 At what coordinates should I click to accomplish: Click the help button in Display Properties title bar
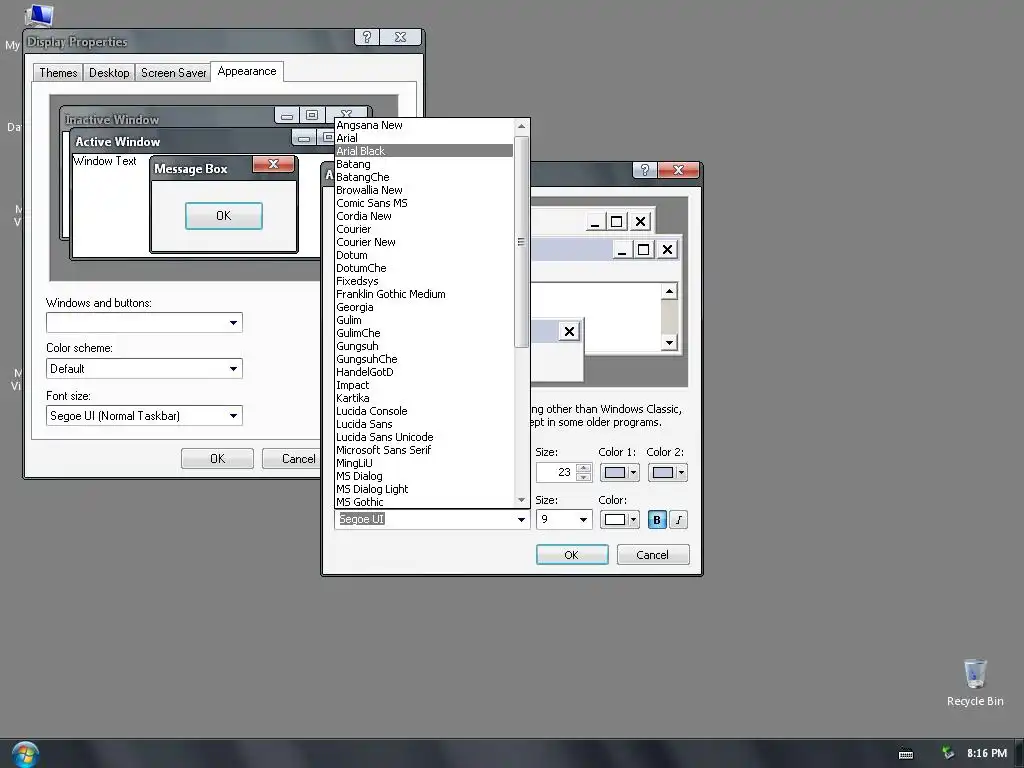366,37
